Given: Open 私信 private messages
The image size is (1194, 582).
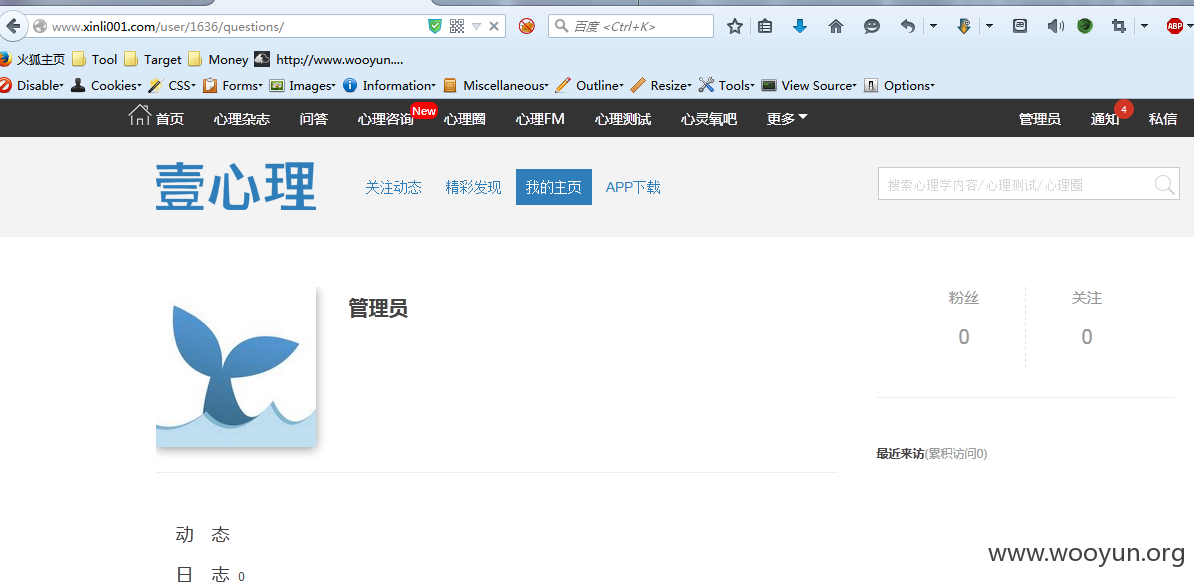Looking at the screenshot, I should [1163, 119].
